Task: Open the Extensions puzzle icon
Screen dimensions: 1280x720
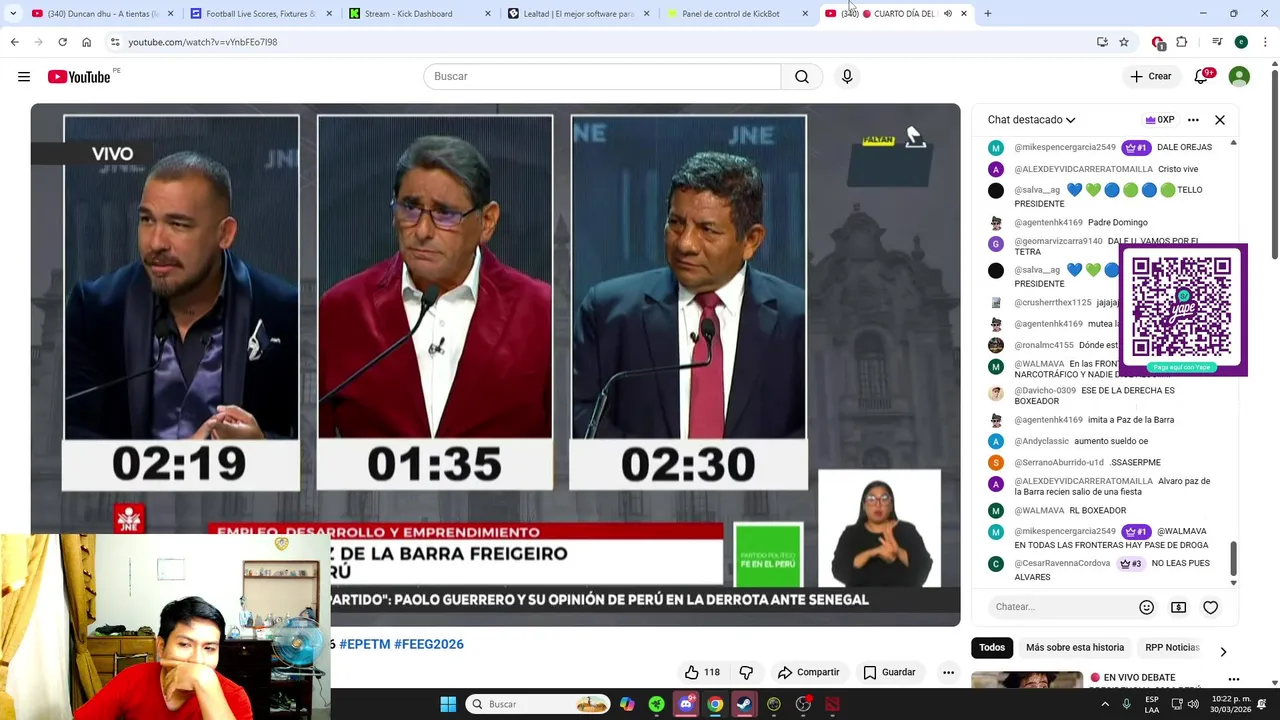Action: [x=1182, y=42]
